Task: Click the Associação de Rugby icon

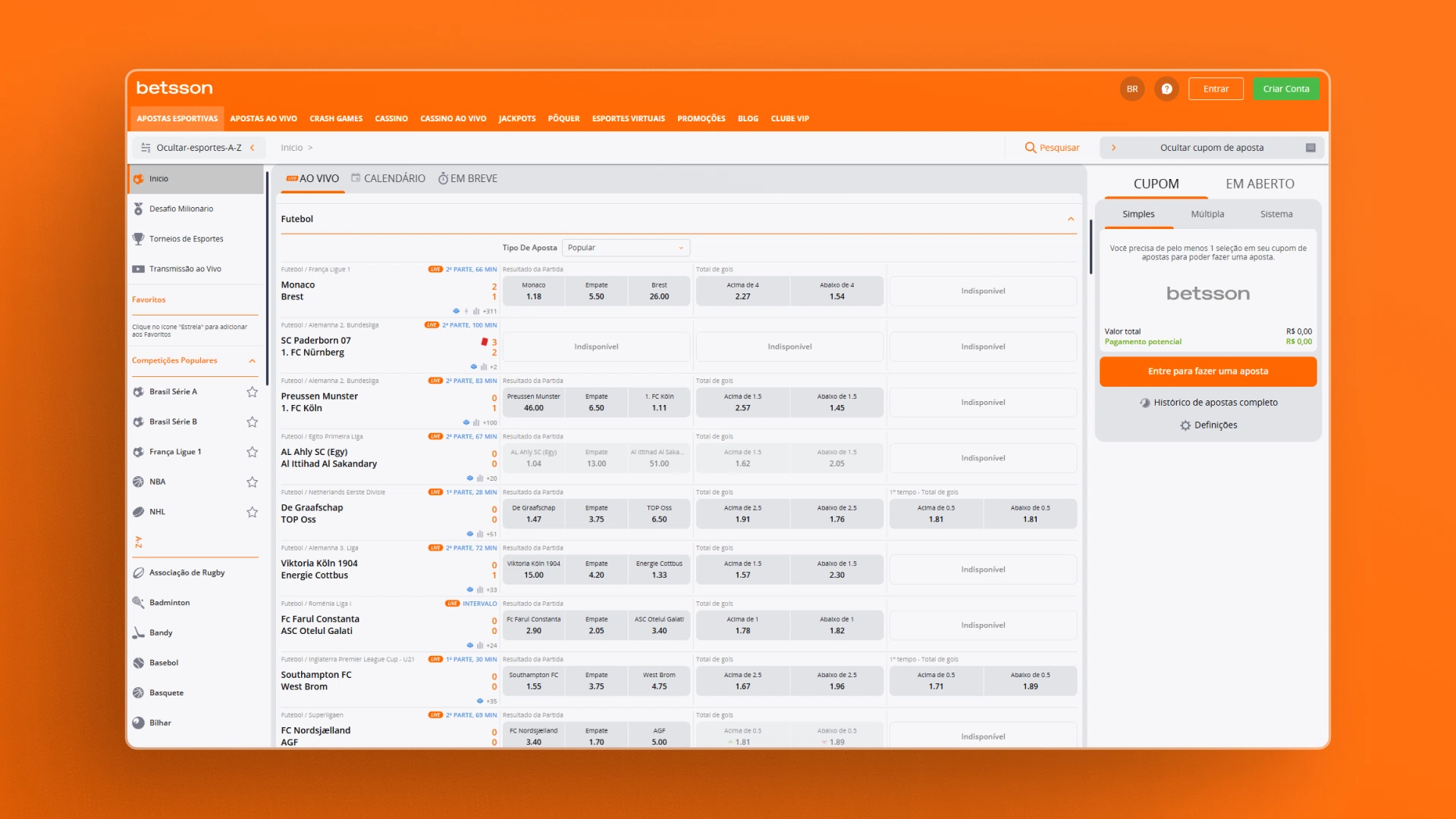Action: click(138, 573)
